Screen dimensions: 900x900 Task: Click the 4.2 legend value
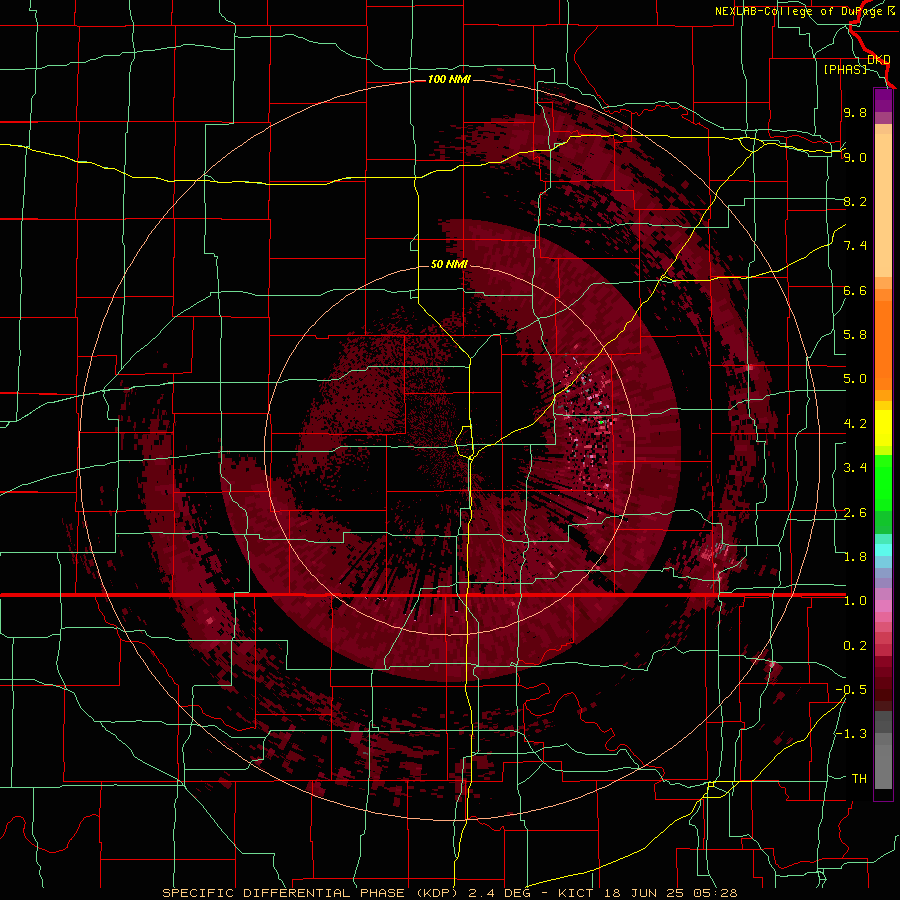point(855,424)
